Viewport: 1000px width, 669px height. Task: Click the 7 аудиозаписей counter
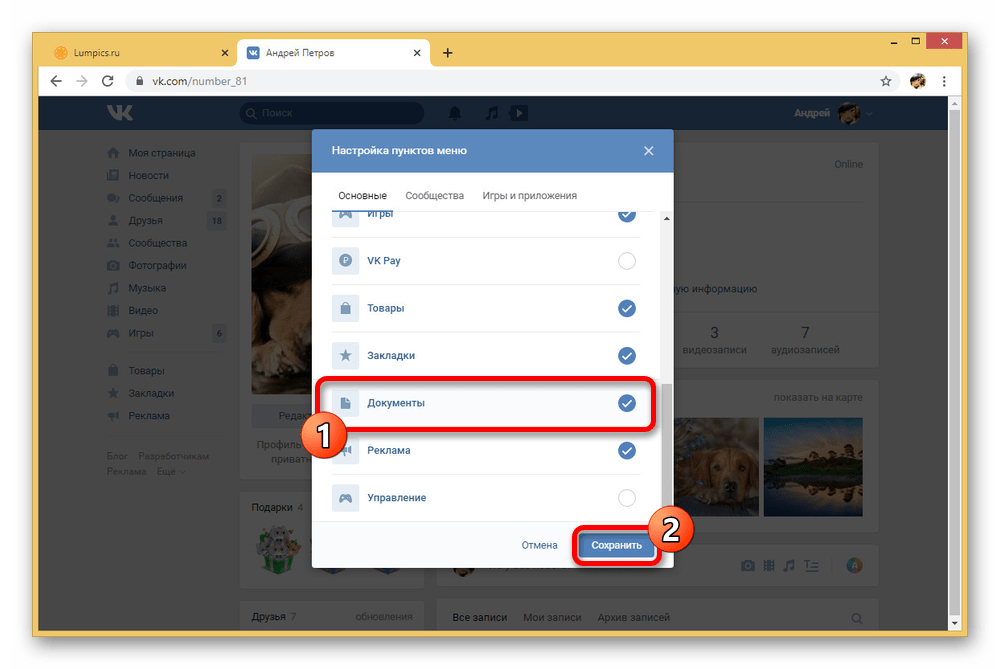tap(805, 340)
